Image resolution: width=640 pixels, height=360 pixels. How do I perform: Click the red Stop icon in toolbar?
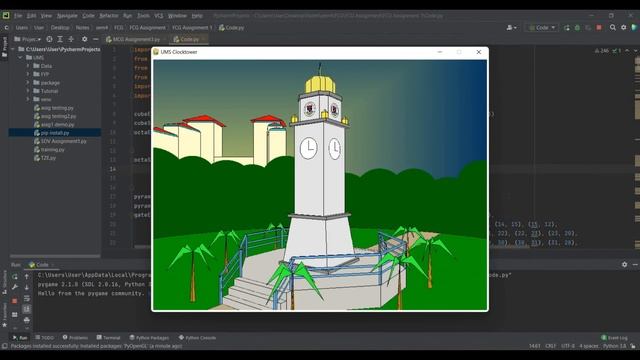point(599,27)
